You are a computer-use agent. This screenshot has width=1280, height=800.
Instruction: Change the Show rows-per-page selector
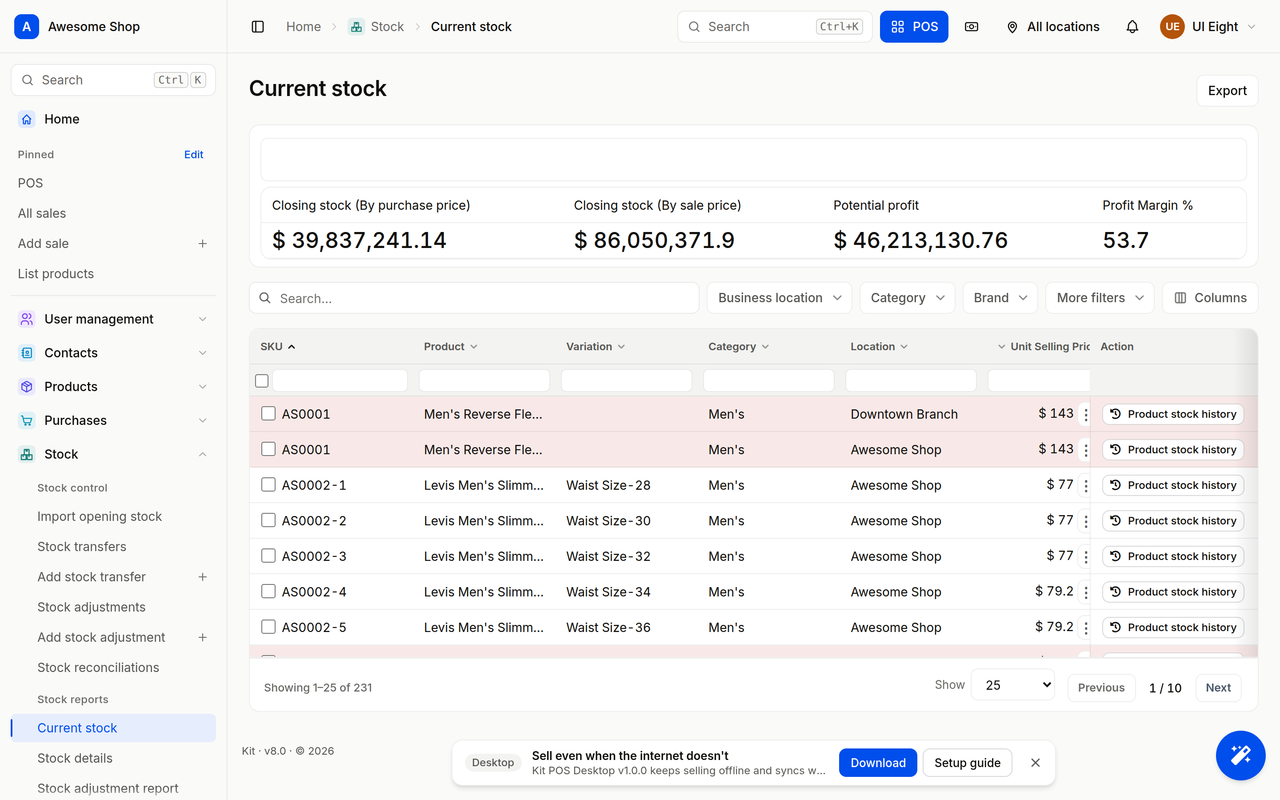click(1013, 685)
